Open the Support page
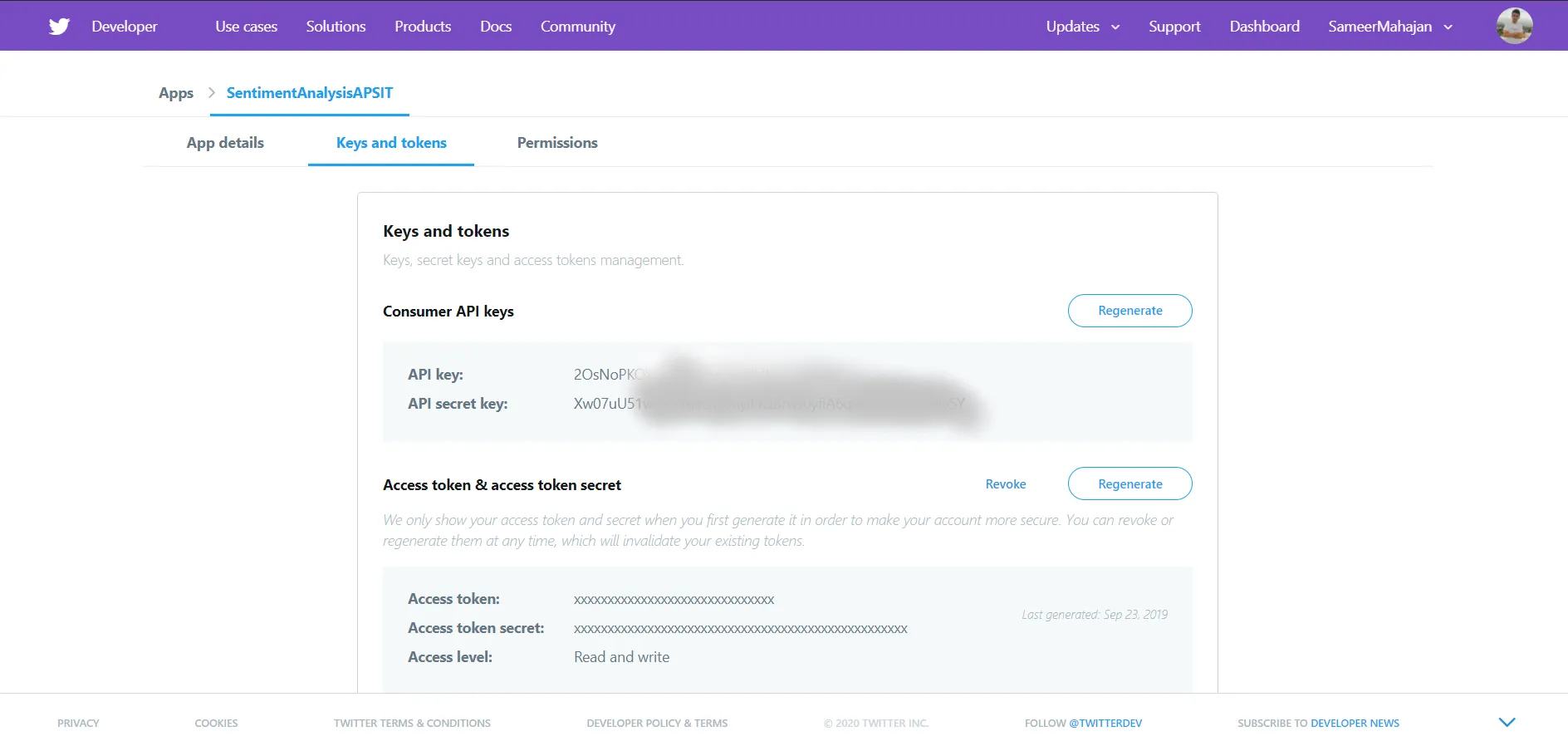Screen dimensions: 1568x746 pyautogui.click(x=1174, y=27)
